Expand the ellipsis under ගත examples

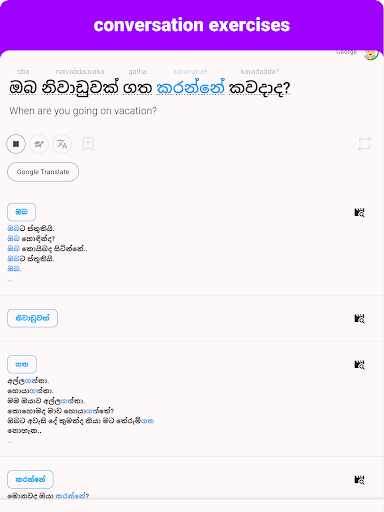(x=10, y=442)
